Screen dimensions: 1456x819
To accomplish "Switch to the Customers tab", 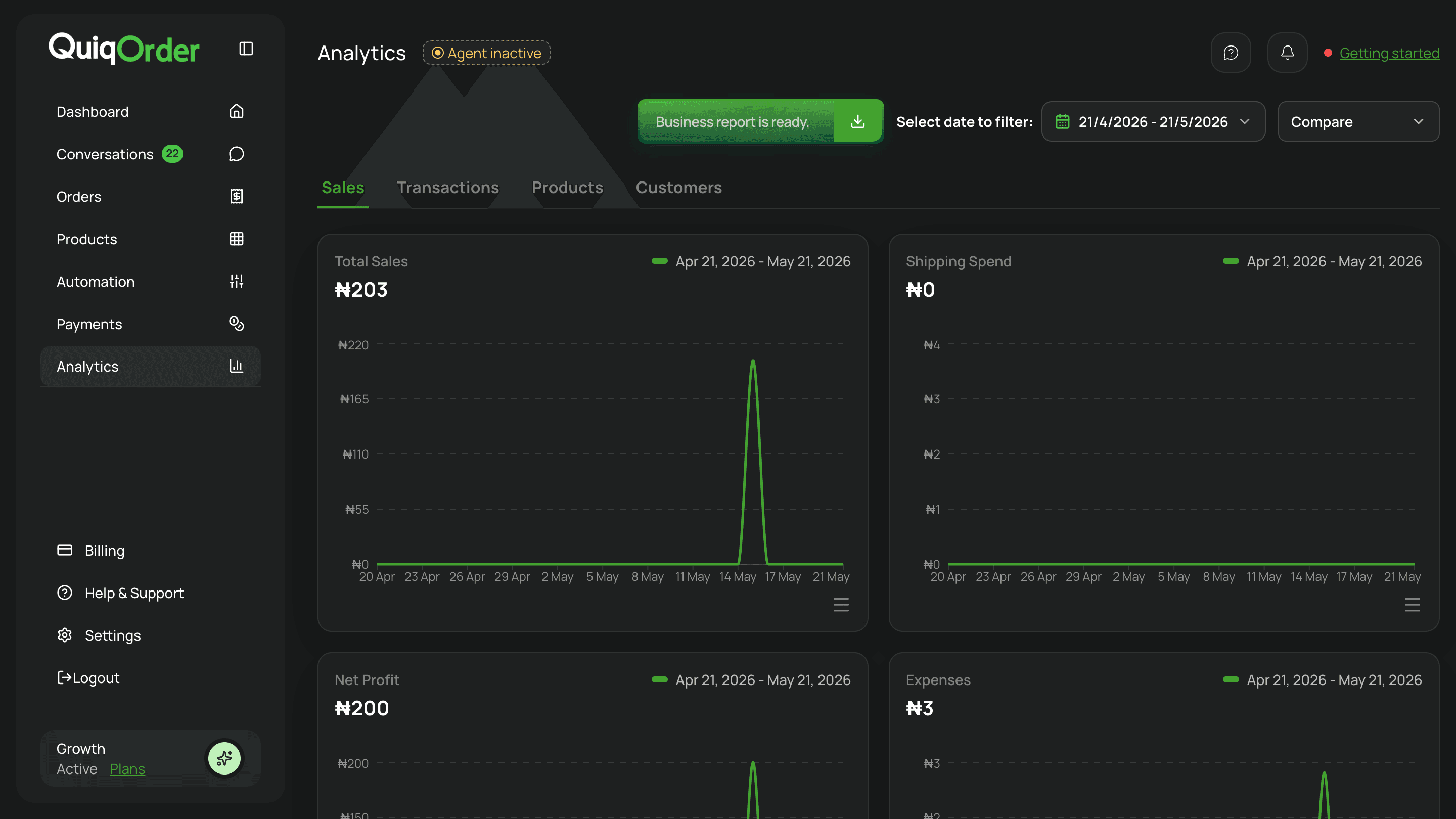I will pos(678,188).
